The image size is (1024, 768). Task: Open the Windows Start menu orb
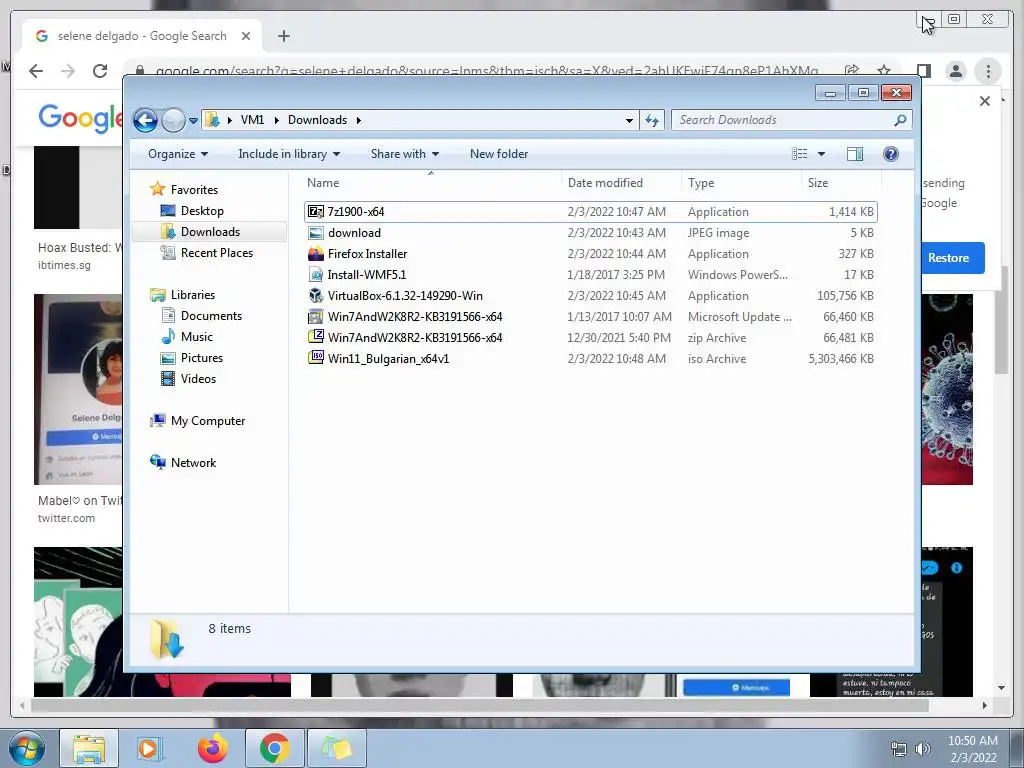click(x=26, y=748)
